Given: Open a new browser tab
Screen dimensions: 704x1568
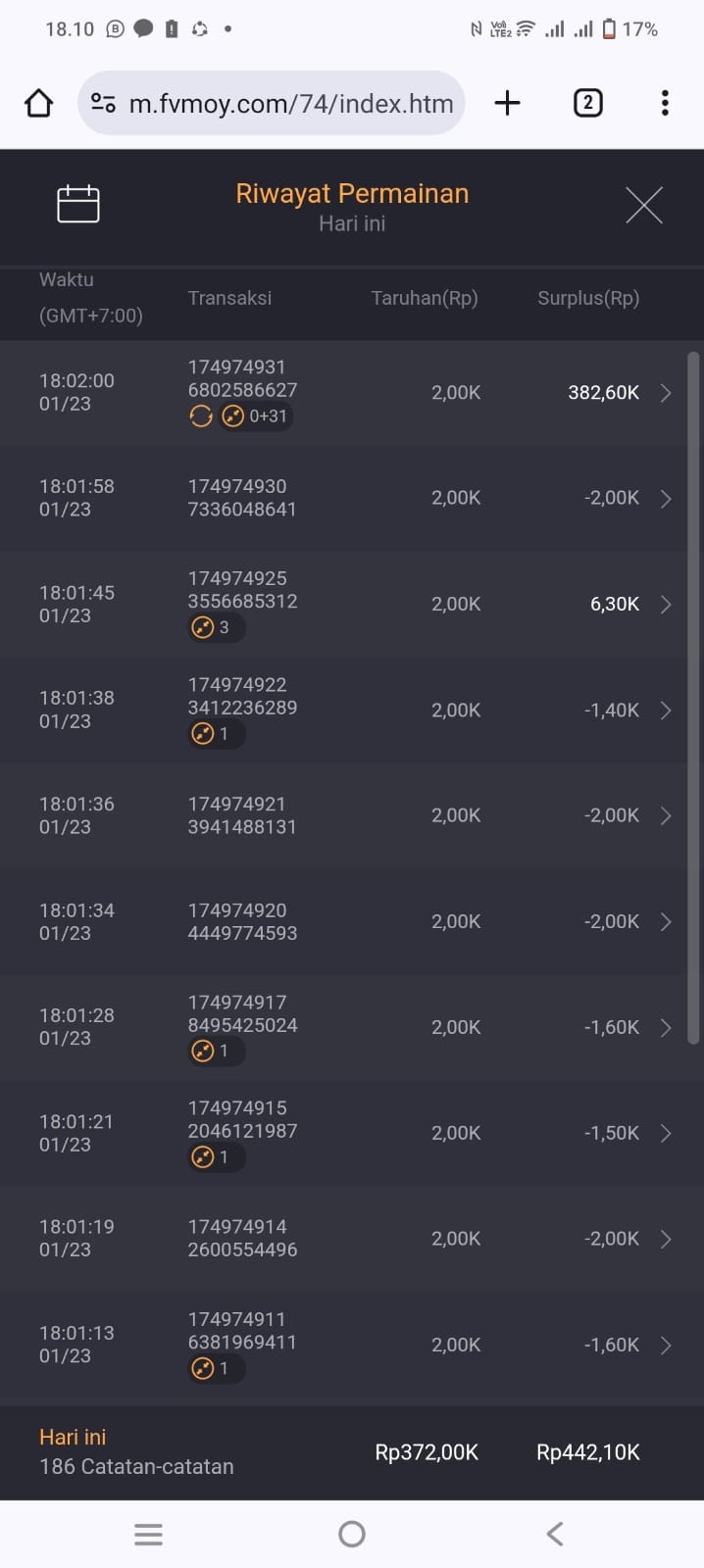Looking at the screenshot, I should pyautogui.click(x=508, y=103).
